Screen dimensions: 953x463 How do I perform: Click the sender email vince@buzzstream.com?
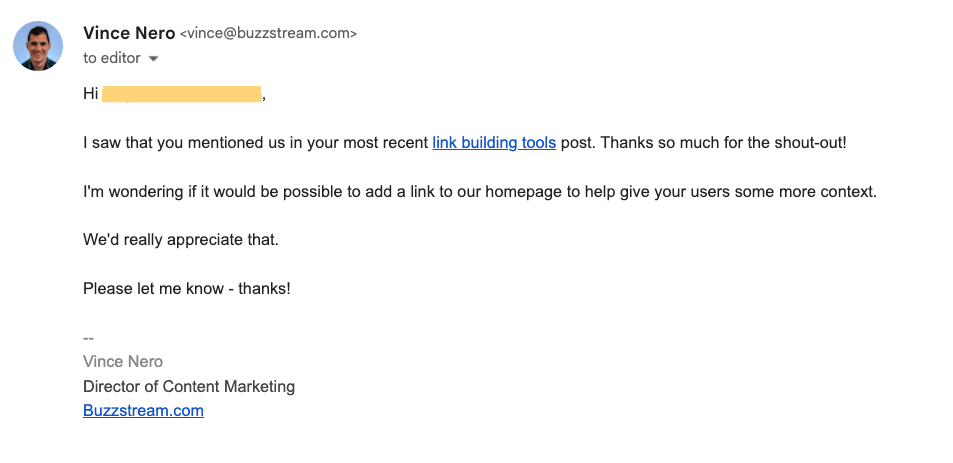(267, 34)
